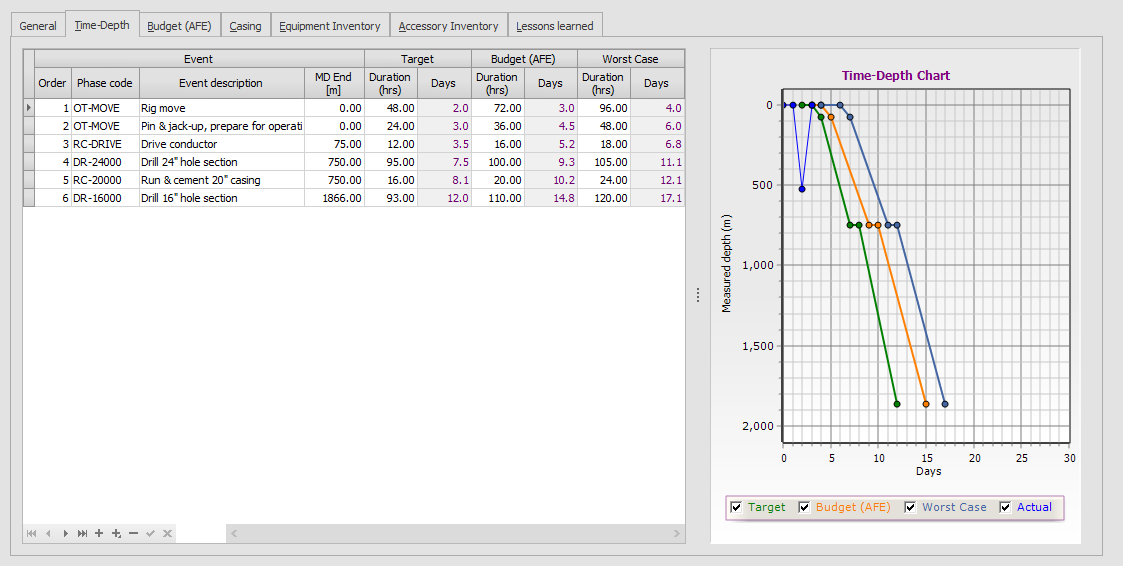Cancel edit with the X navigator icon

(x=167, y=534)
